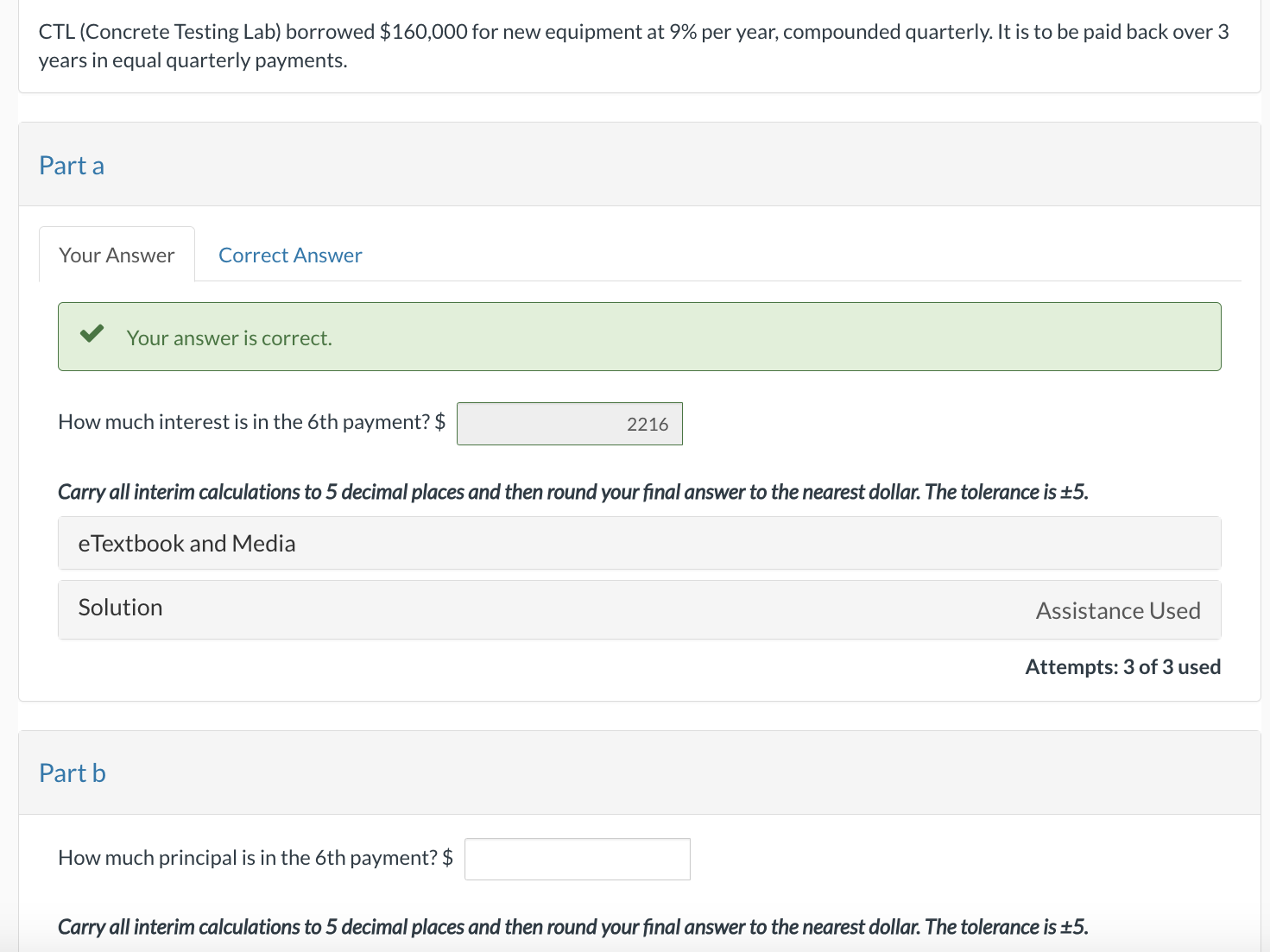This screenshot has height=952, width=1270.
Task: Click the rounding instruction under Part b
Action: pos(572,927)
